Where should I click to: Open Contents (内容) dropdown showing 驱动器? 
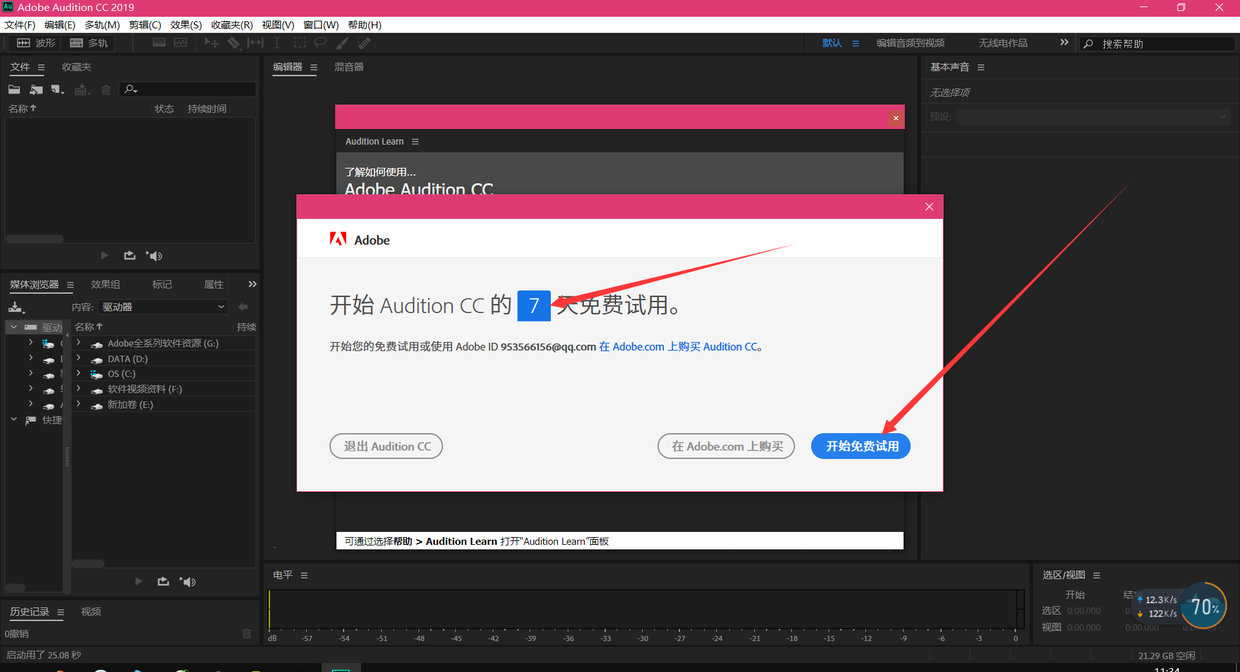click(x=164, y=307)
